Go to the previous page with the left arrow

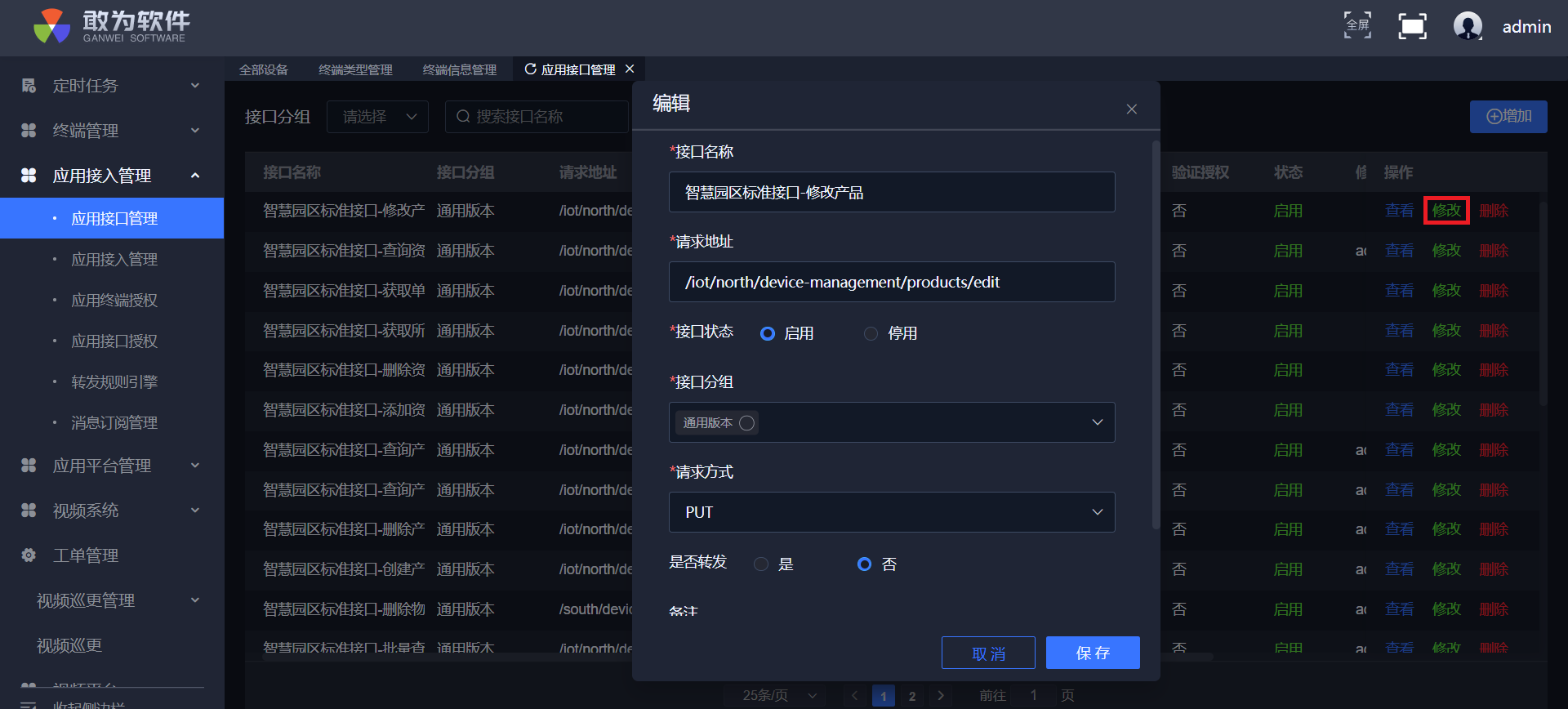pyautogui.click(x=855, y=696)
